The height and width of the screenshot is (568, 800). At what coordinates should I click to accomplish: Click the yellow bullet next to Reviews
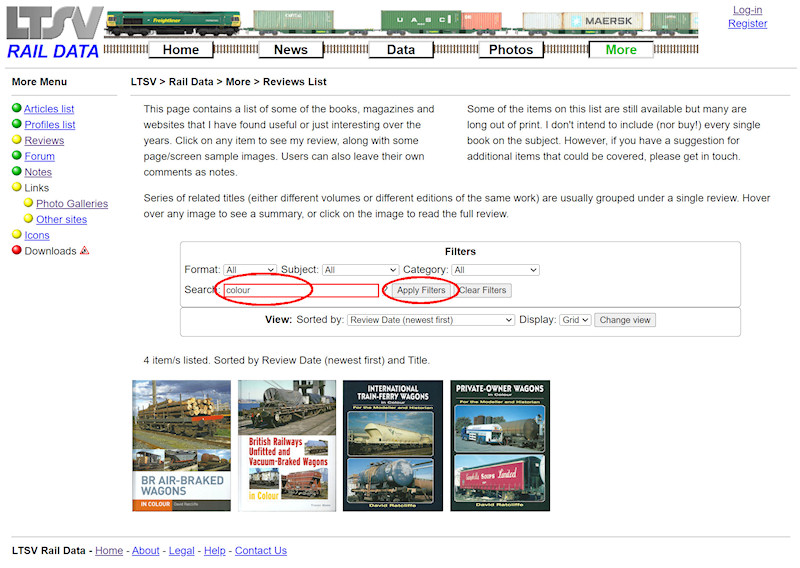[x=17, y=141]
